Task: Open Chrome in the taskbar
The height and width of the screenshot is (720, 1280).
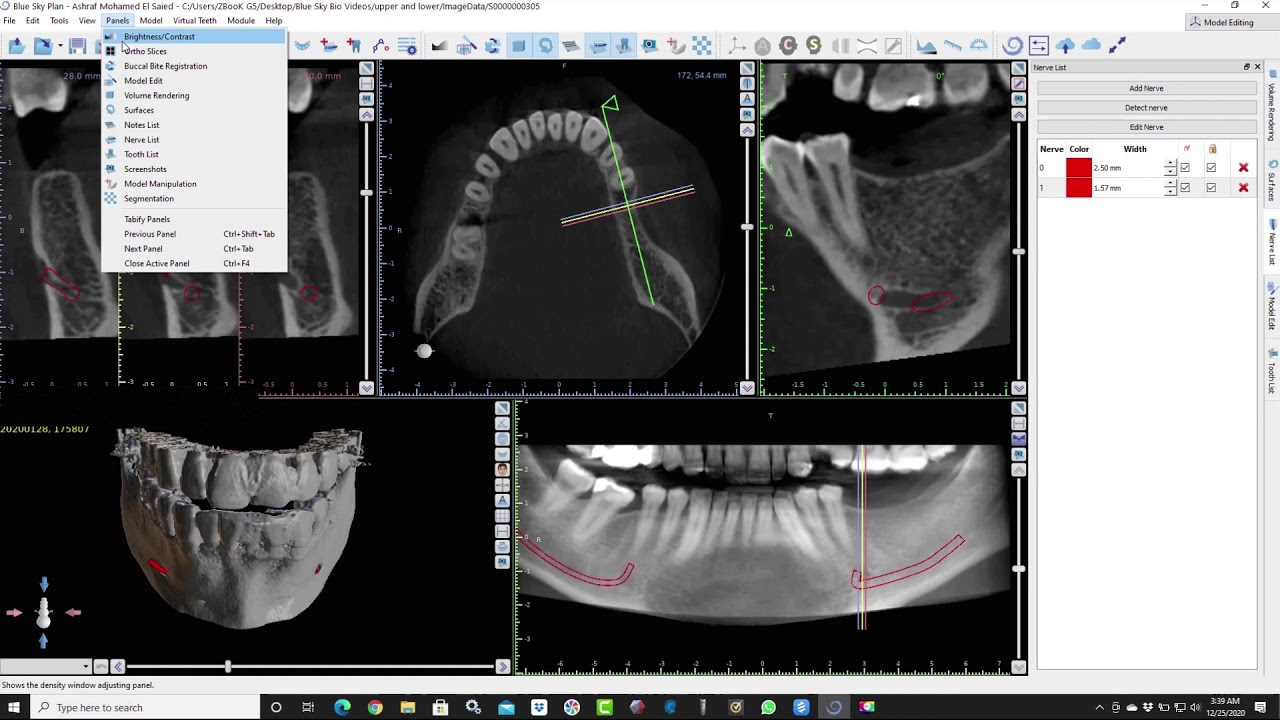Action: click(x=374, y=707)
